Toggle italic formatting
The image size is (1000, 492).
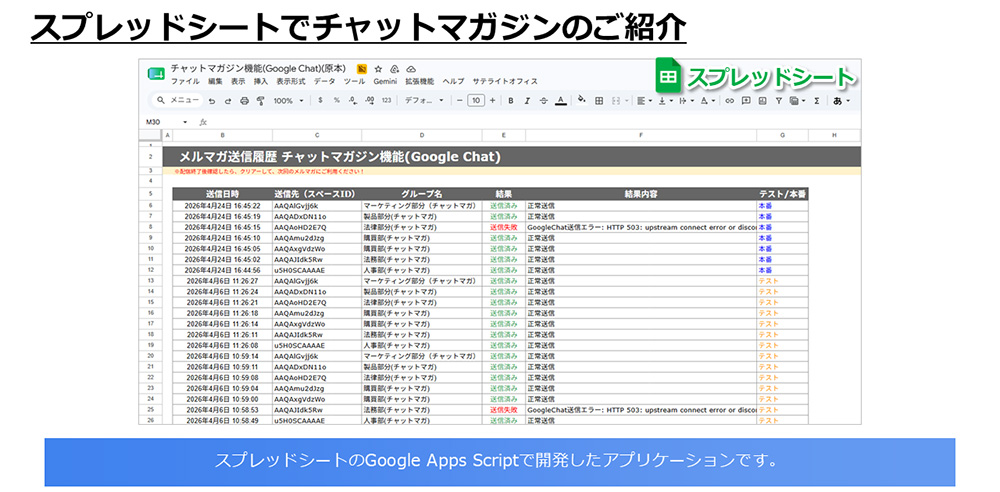(x=527, y=100)
